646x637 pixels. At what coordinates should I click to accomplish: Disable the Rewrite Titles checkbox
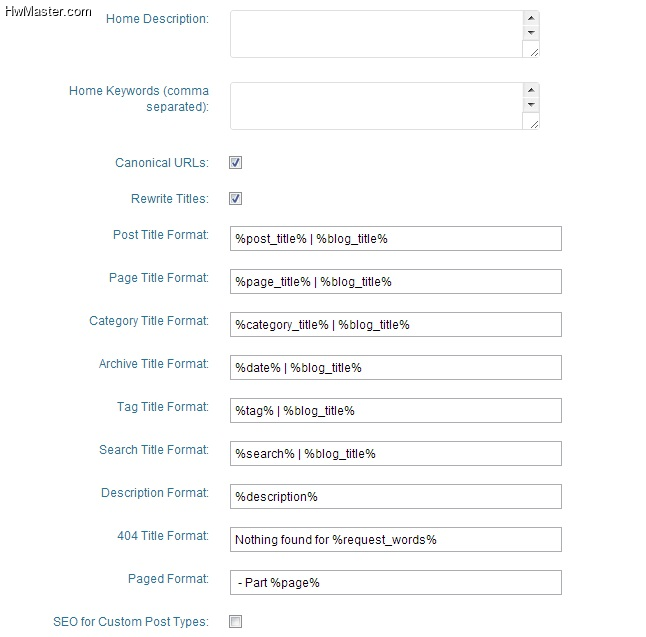click(235, 199)
